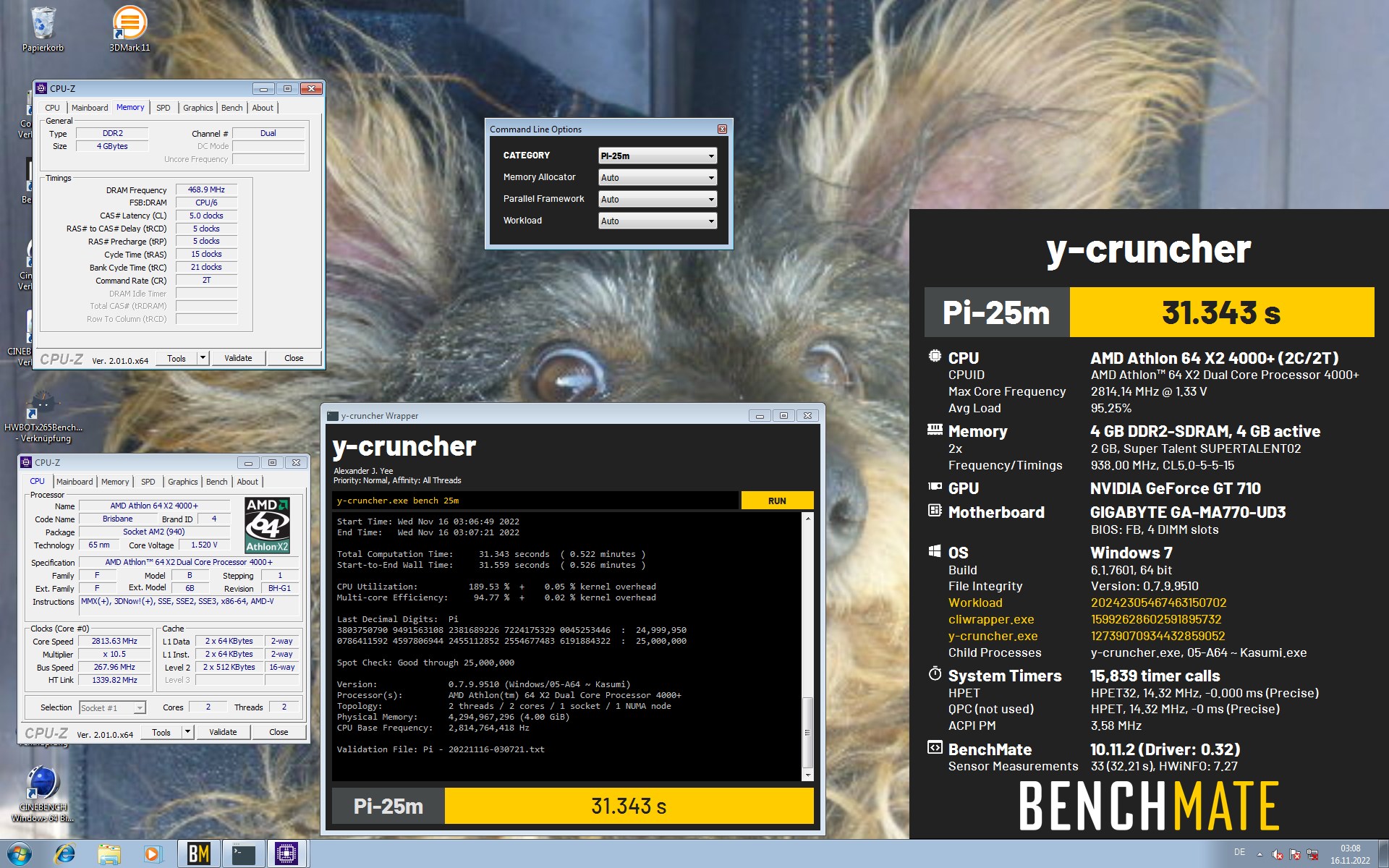
Task: Open the 3DMark 11 desktop shortcut
Action: coord(129,29)
